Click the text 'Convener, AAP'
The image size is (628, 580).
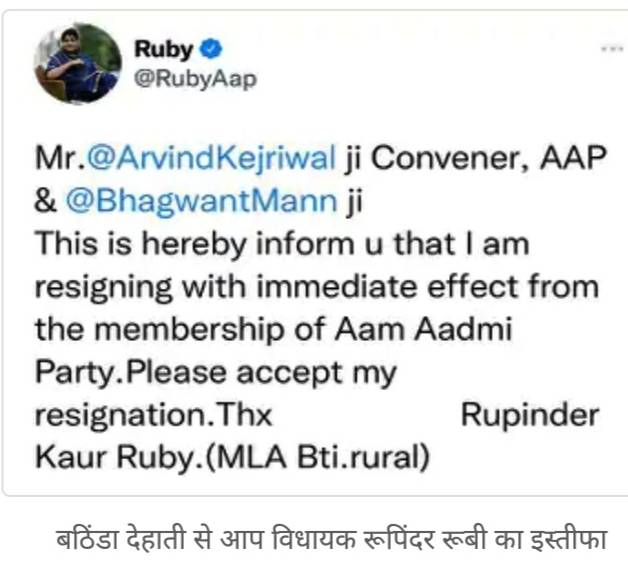489,157
